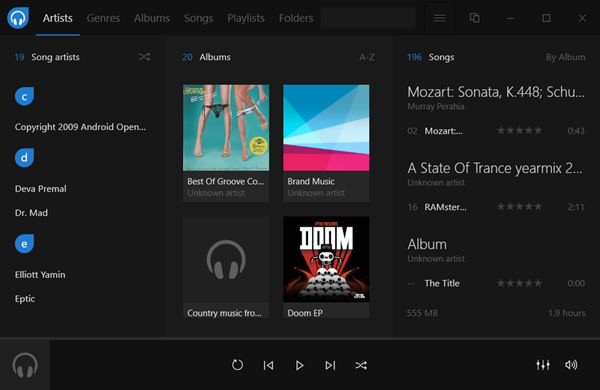This screenshot has width=600, height=390.
Task: Rate the Mozart song with stars
Action: click(x=519, y=131)
